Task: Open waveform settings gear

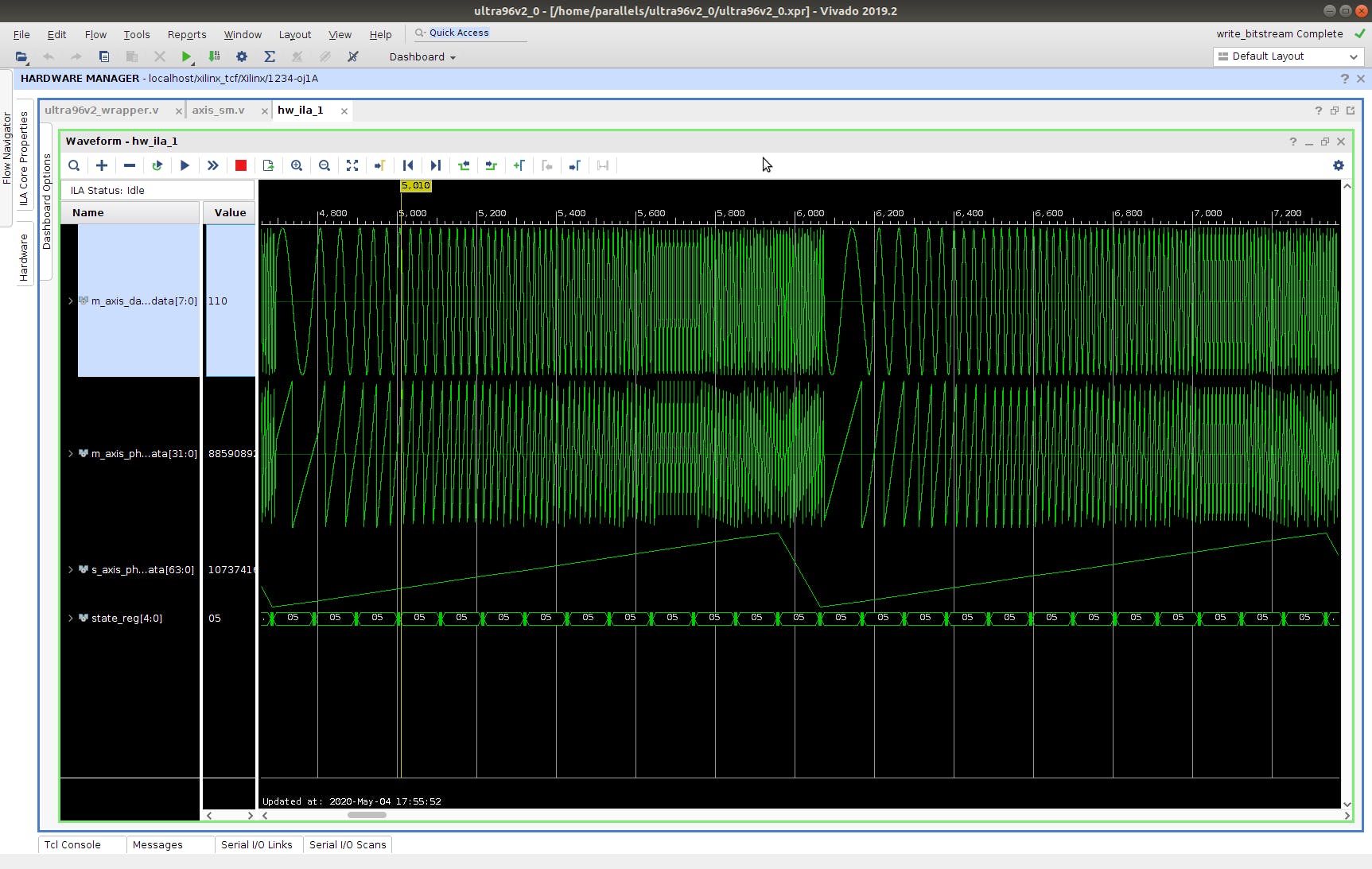Action: (1339, 165)
